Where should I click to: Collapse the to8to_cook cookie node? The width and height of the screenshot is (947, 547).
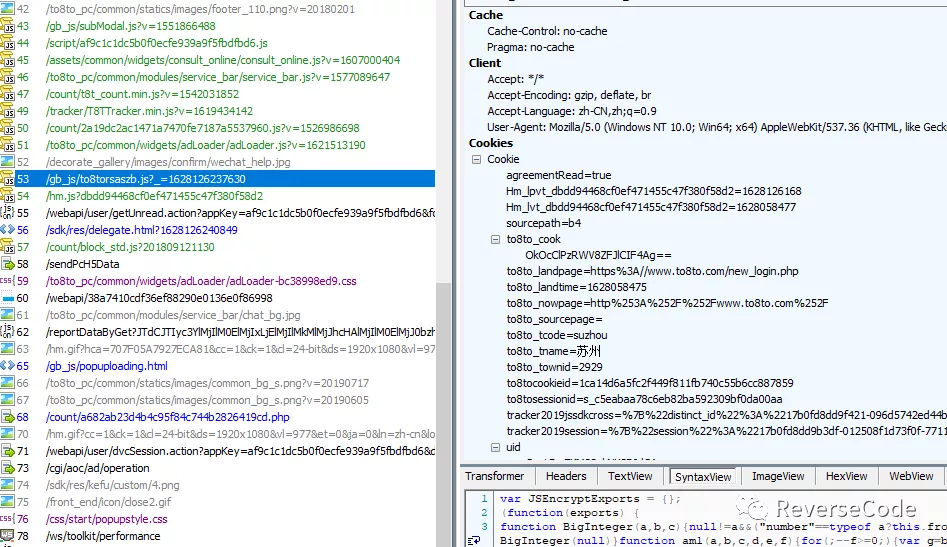point(495,240)
